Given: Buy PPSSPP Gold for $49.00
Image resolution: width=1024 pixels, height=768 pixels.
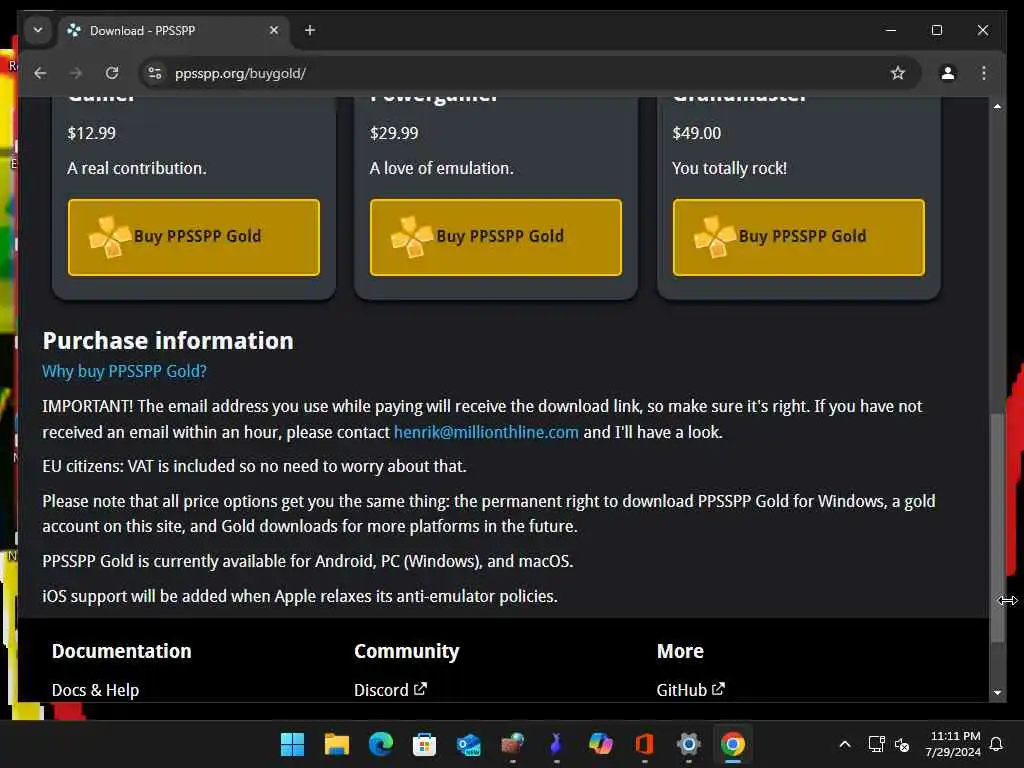Looking at the screenshot, I should pos(799,237).
